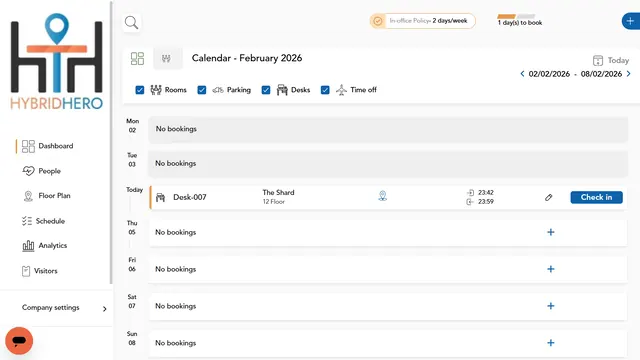Edit Desk-007 booking with pencil icon

coord(549,198)
